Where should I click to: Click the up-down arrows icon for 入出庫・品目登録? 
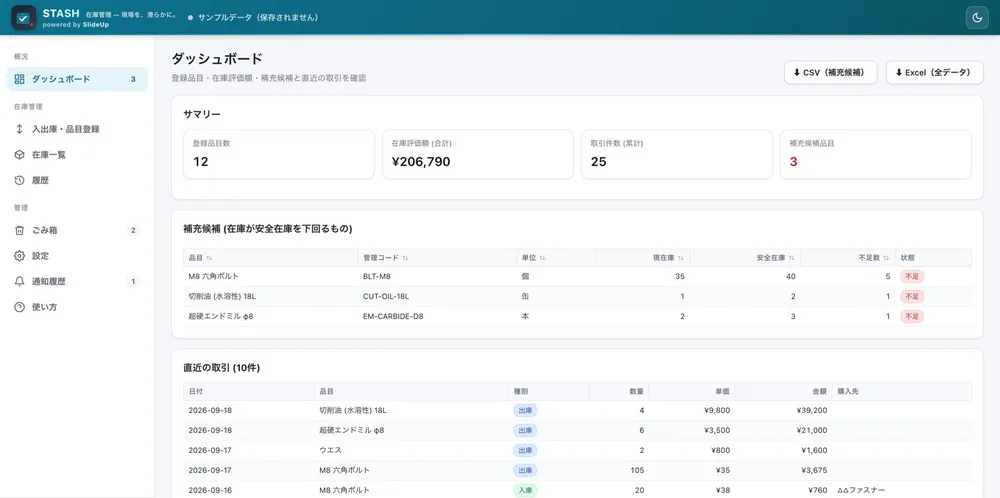(20, 129)
